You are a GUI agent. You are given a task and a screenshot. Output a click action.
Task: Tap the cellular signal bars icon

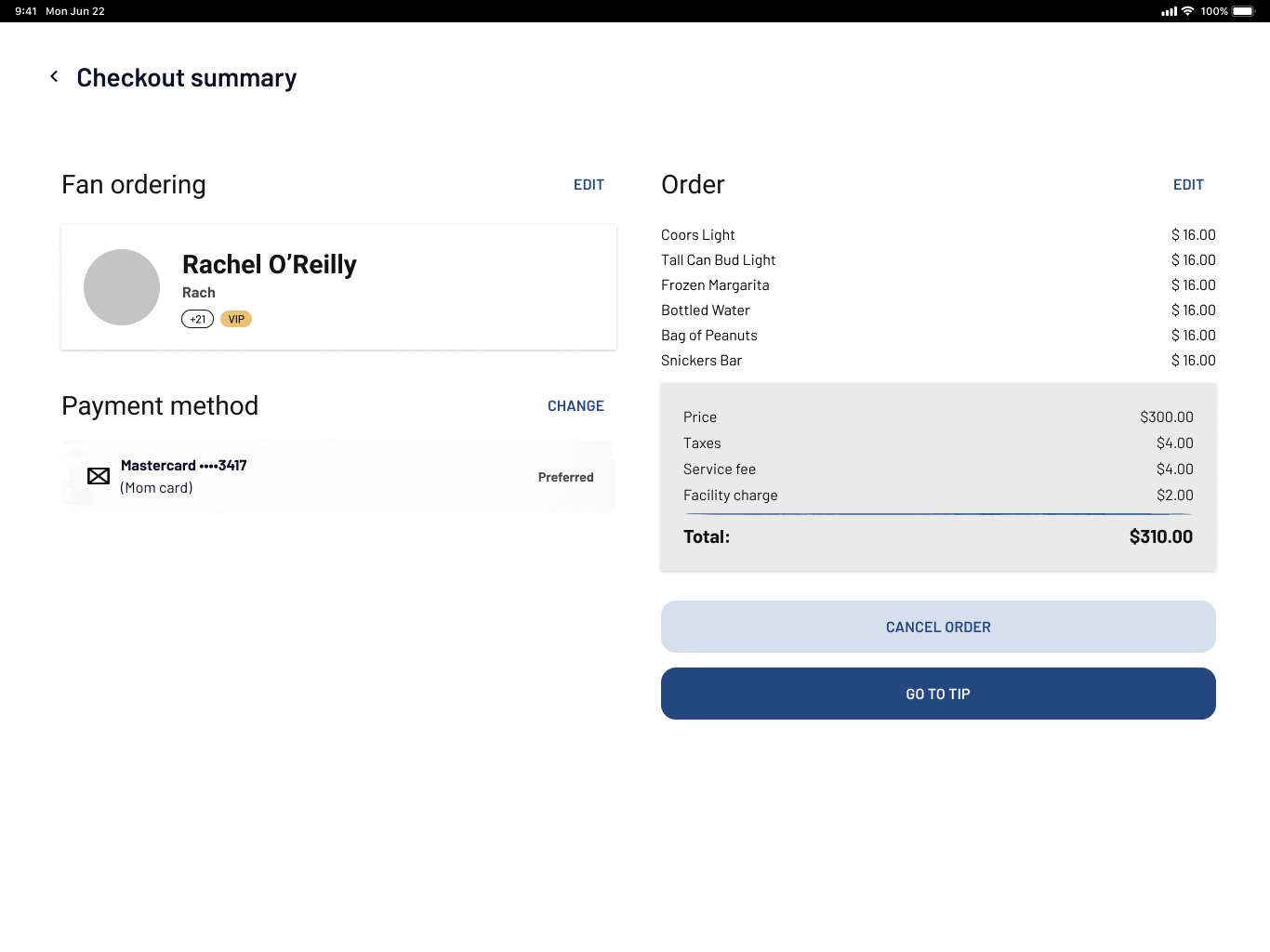pyautogui.click(x=1169, y=11)
